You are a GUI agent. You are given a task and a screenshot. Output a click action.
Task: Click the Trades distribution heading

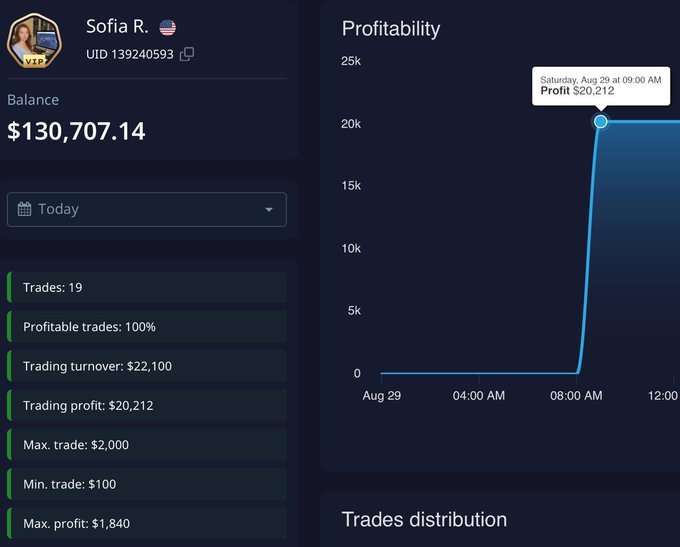(x=424, y=519)
